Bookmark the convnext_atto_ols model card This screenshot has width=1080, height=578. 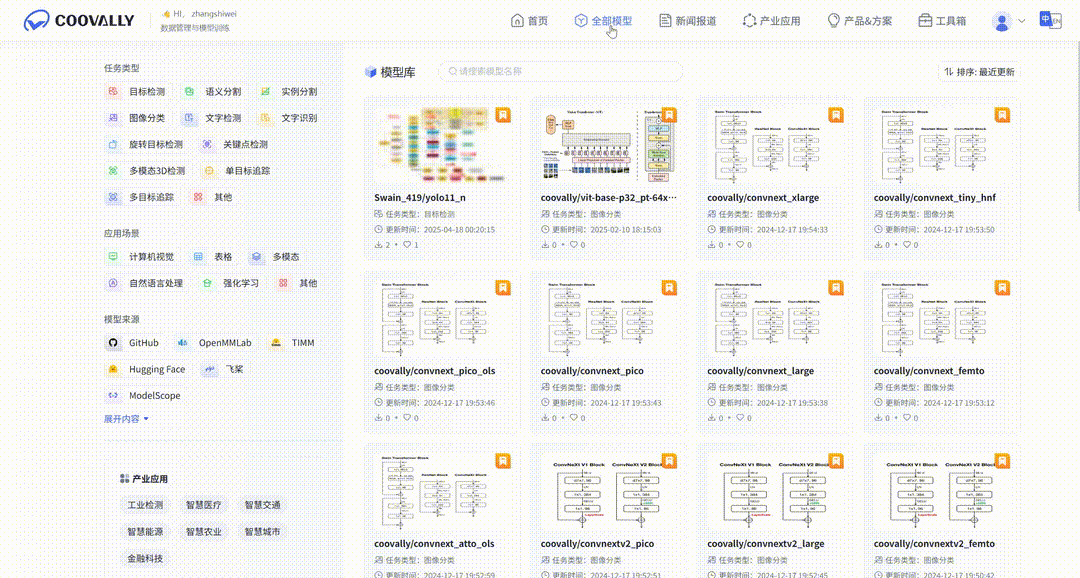[503, 461]
